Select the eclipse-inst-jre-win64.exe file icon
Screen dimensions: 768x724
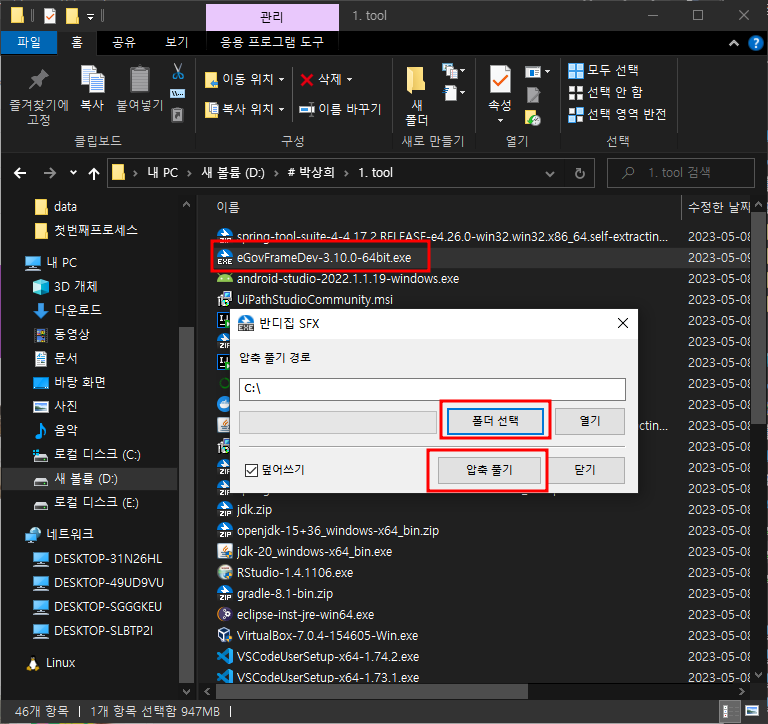(x=224, y=614)
